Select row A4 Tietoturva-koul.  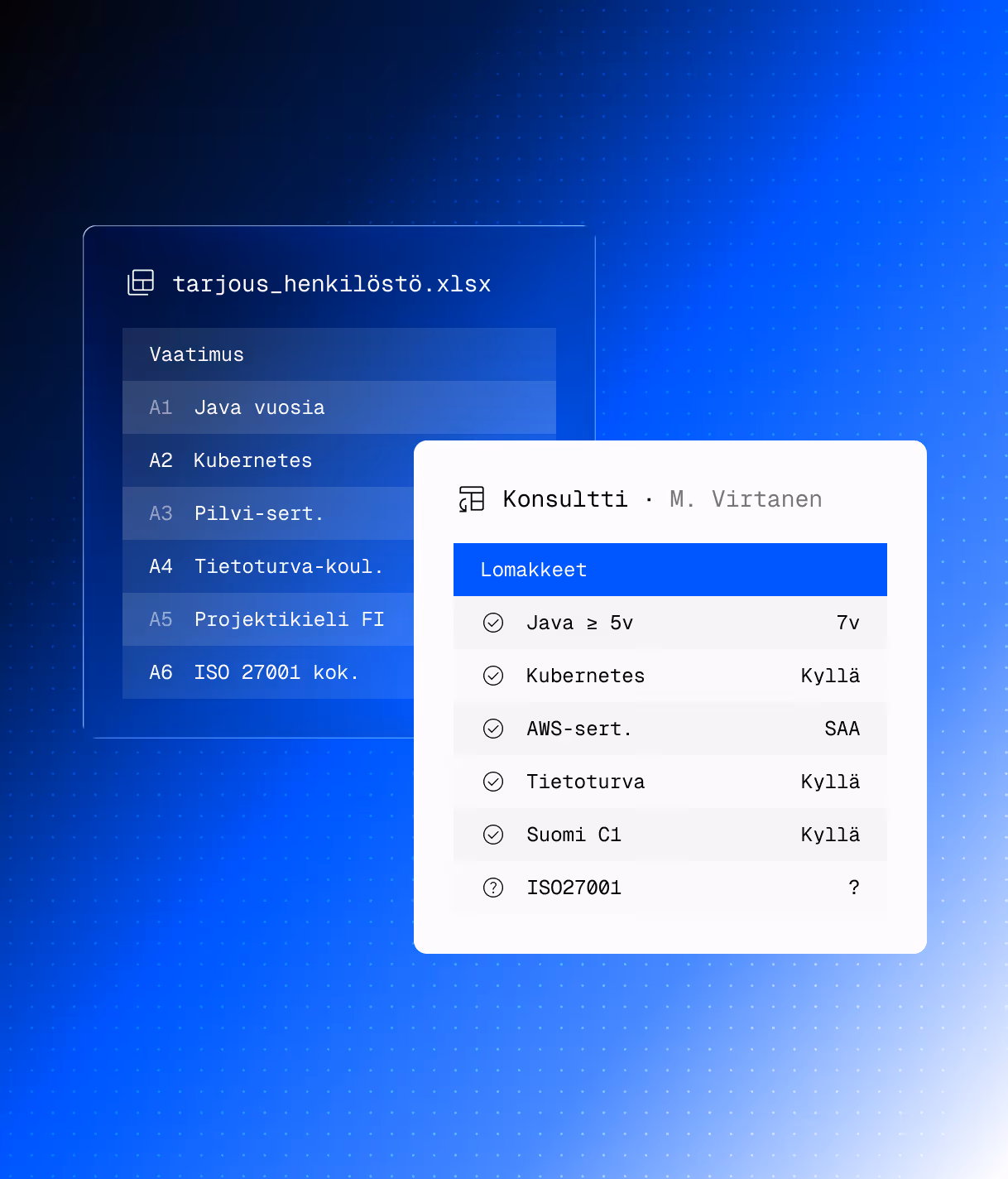tap(268, 566)
